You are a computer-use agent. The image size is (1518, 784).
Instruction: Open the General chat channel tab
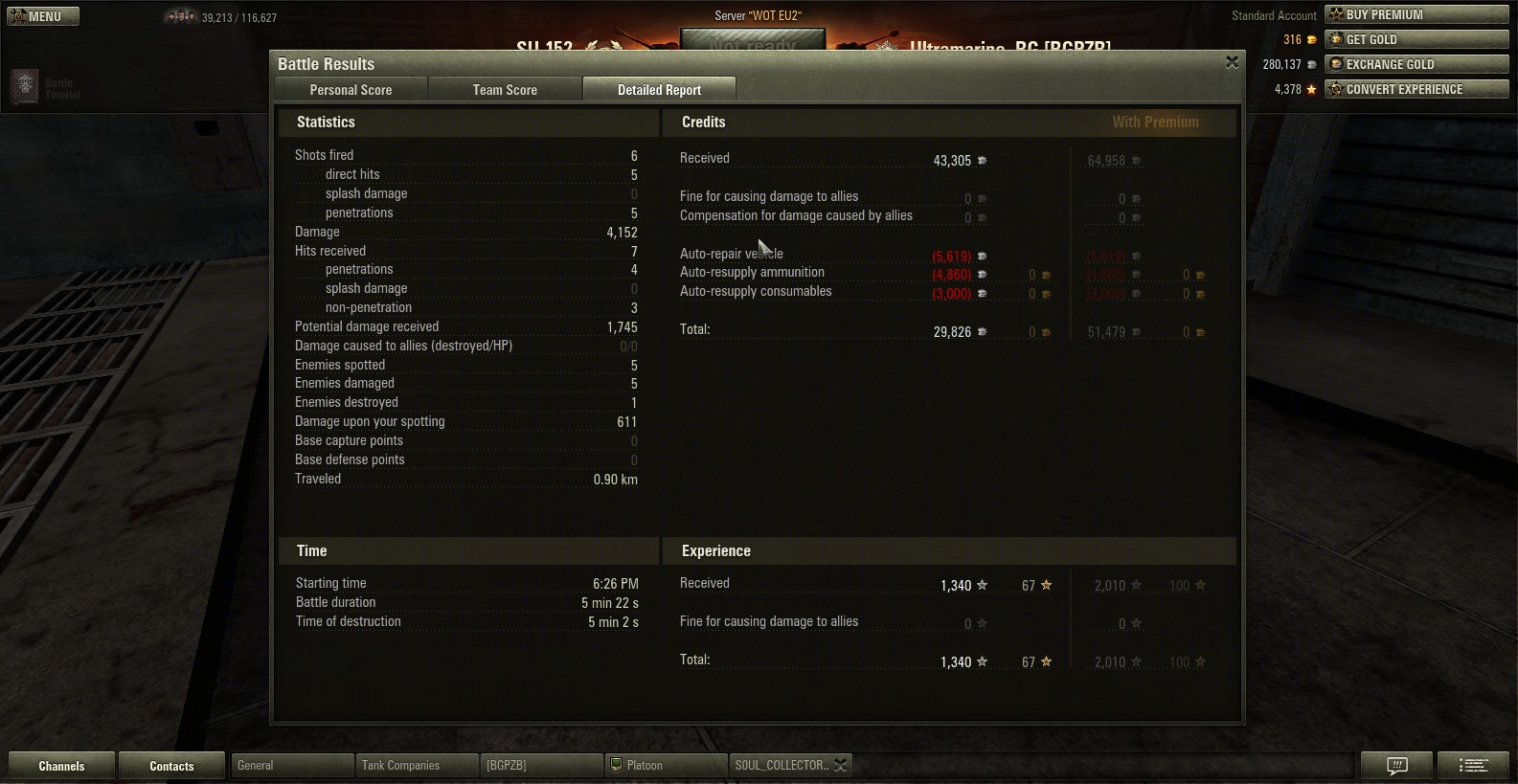pyautogui.click(x=293, y=765)
